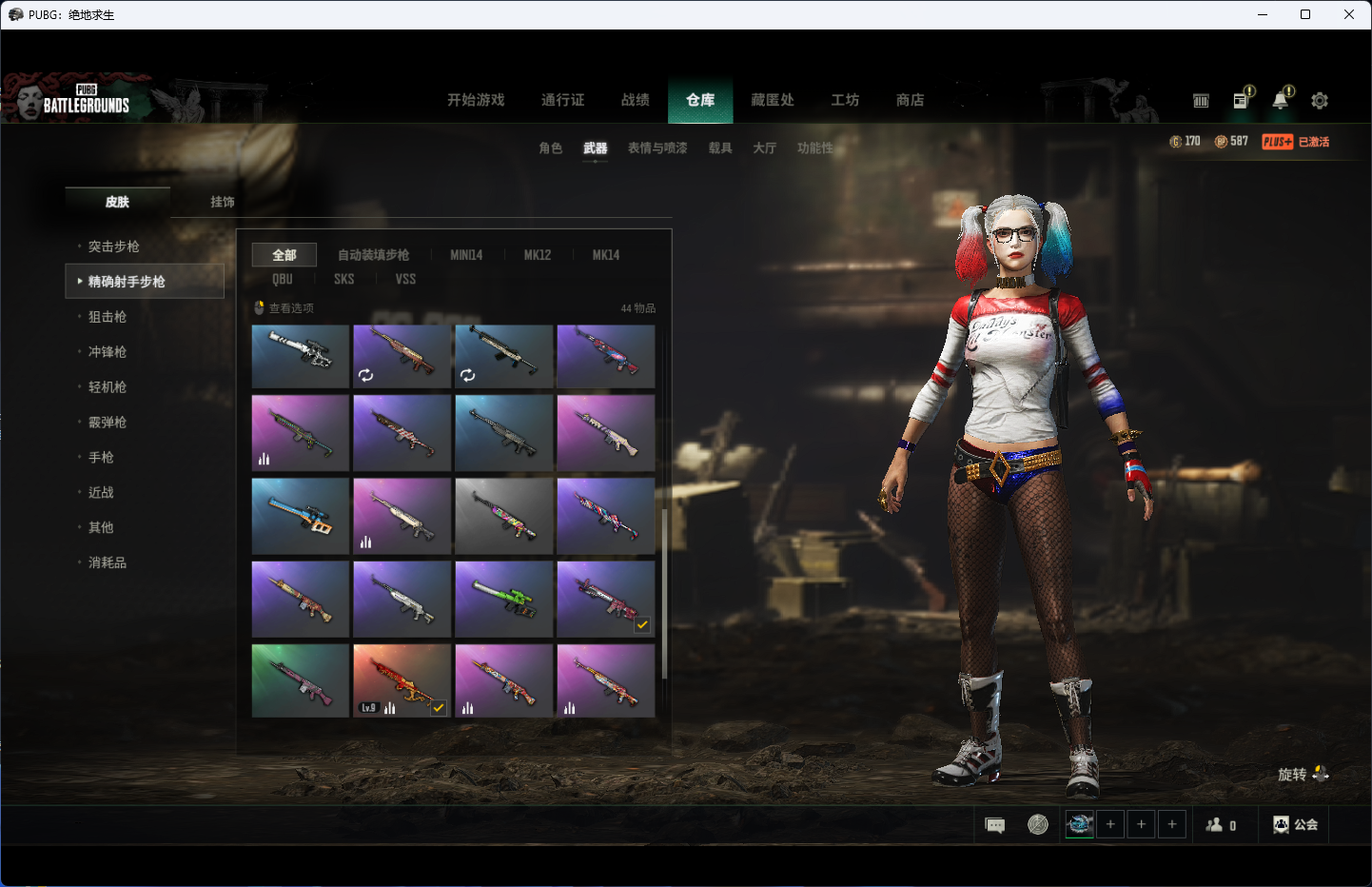Image resolution: width=1372 pixels, height=887 pixels.
Task: Open the 战绩 tab
Action: point(636,100)
